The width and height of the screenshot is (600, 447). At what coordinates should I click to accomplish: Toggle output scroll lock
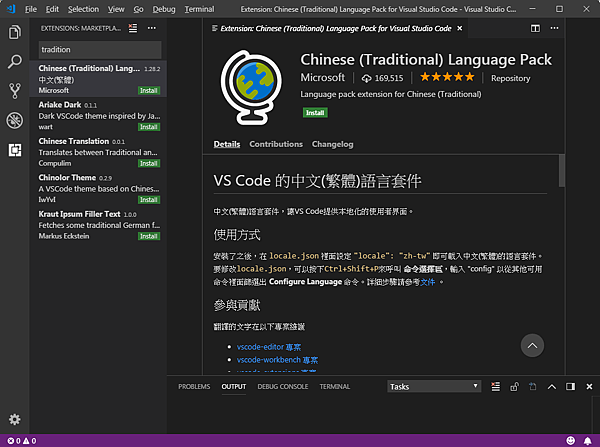(514, 387)
